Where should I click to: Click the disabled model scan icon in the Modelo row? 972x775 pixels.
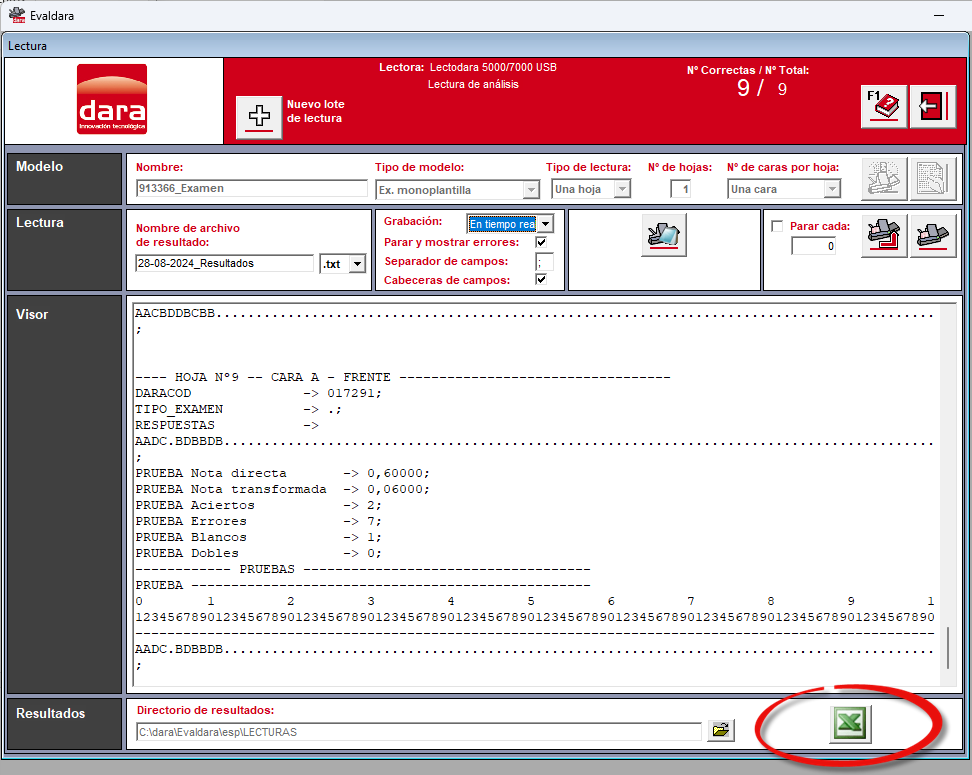(884, 179)
